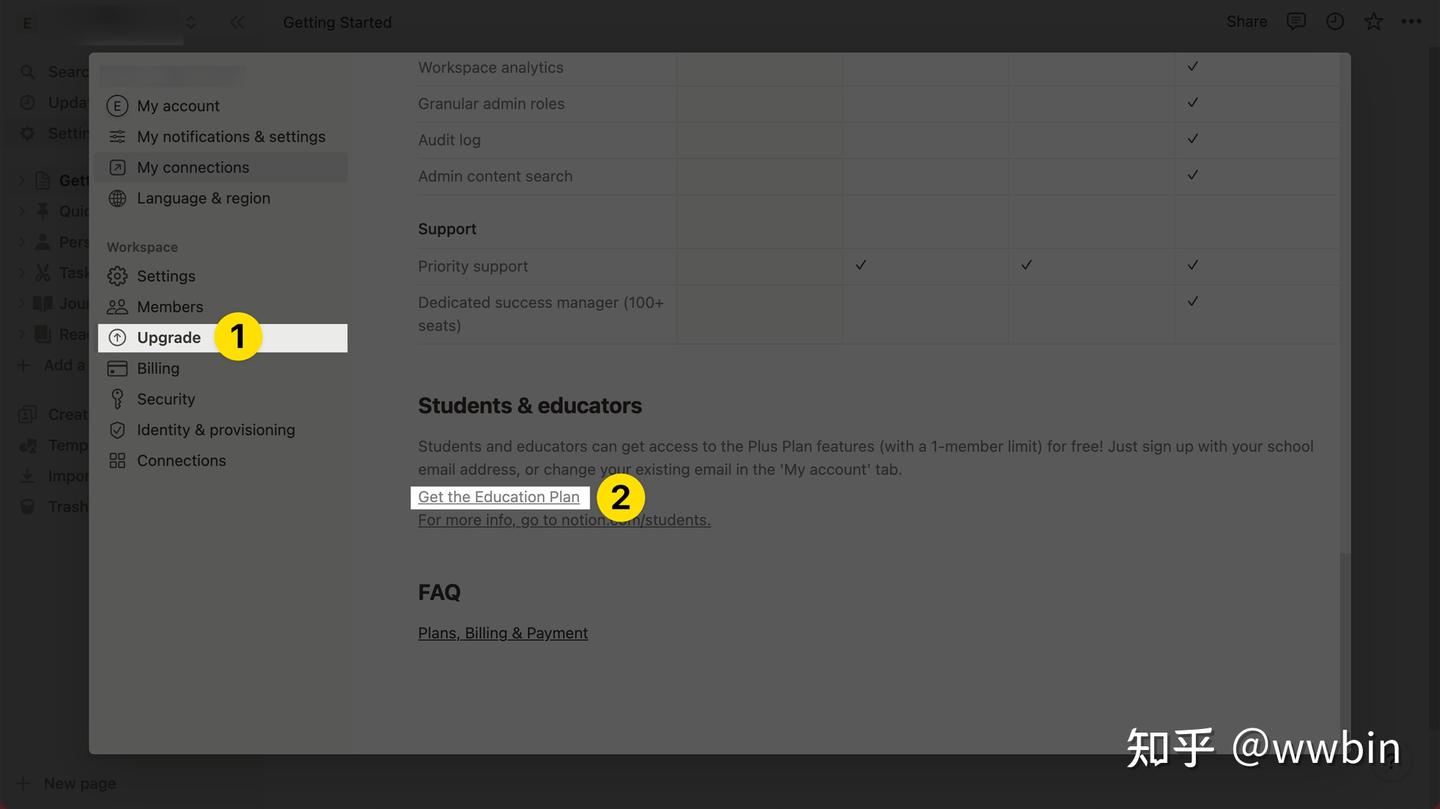This screenshot has width=1440, height=809.
Task: Select Upgrade in settings sidebar
Action: (x=169, y=338)
